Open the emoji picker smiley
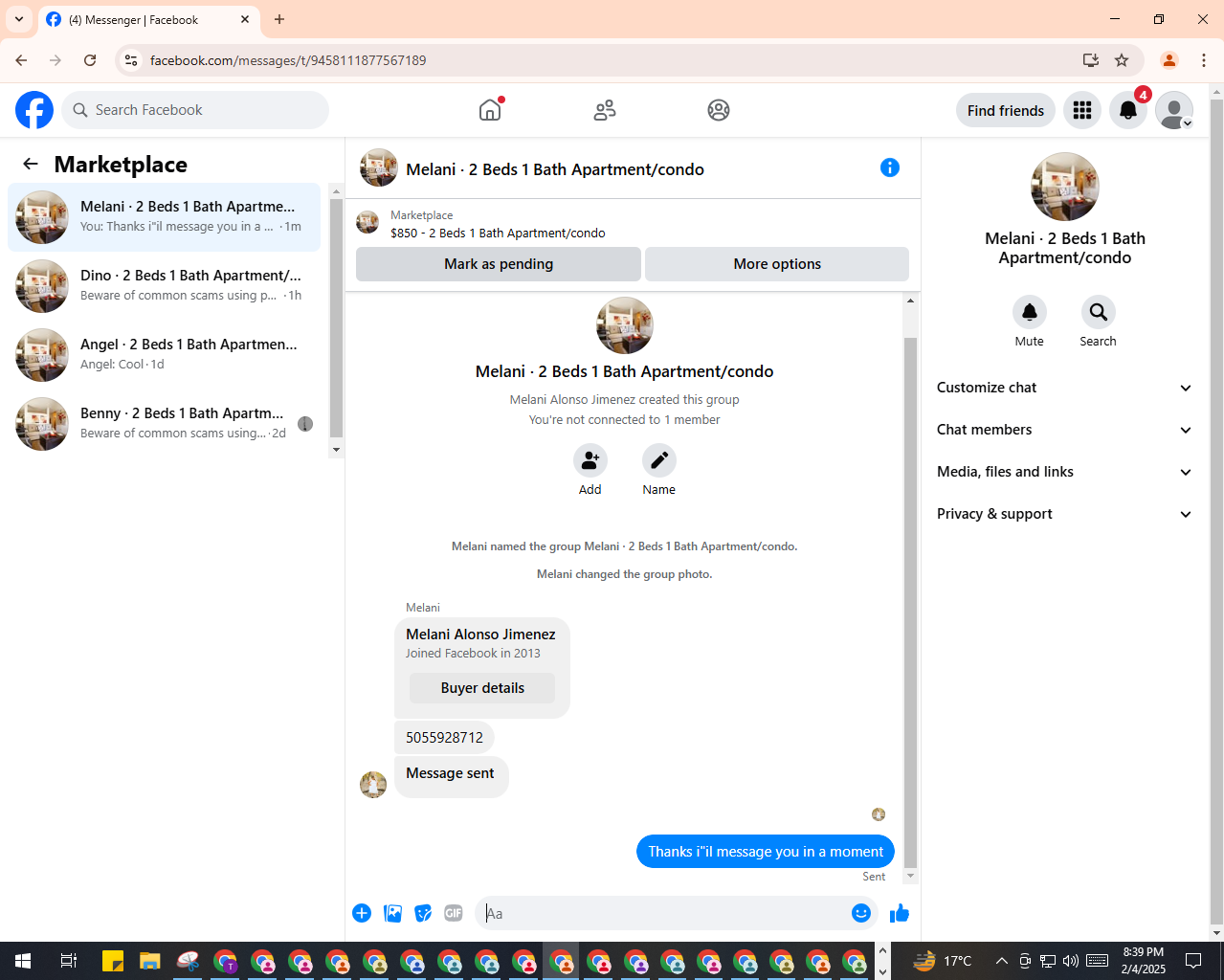 point(861,913)
